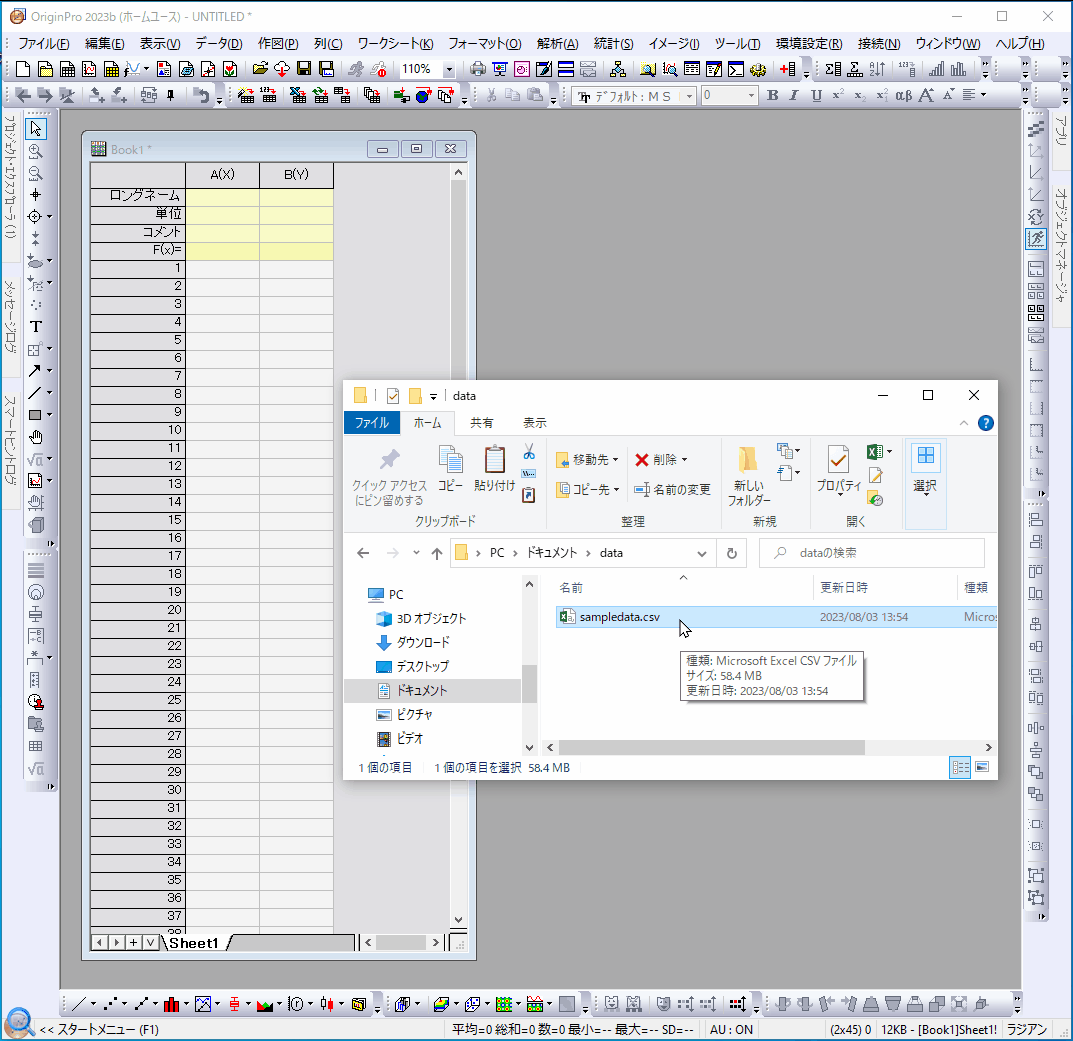Click the スタートメニュー (F1) button
The image size is (1073, 1041).
point(99,1029)
